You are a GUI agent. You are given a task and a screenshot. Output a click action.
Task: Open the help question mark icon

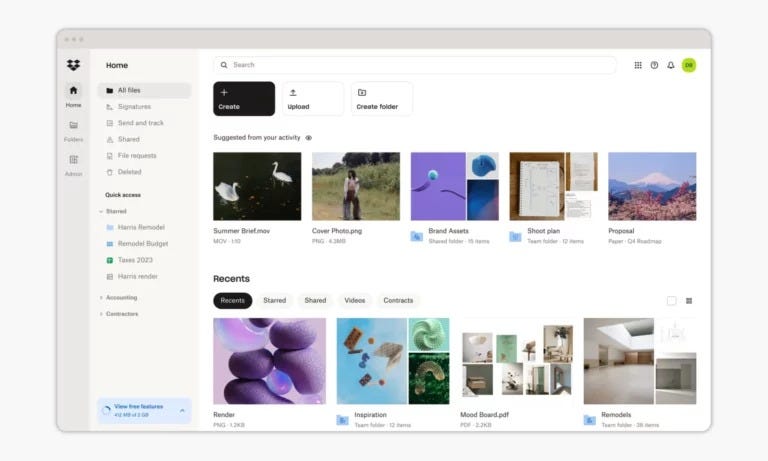pos(654,65)
